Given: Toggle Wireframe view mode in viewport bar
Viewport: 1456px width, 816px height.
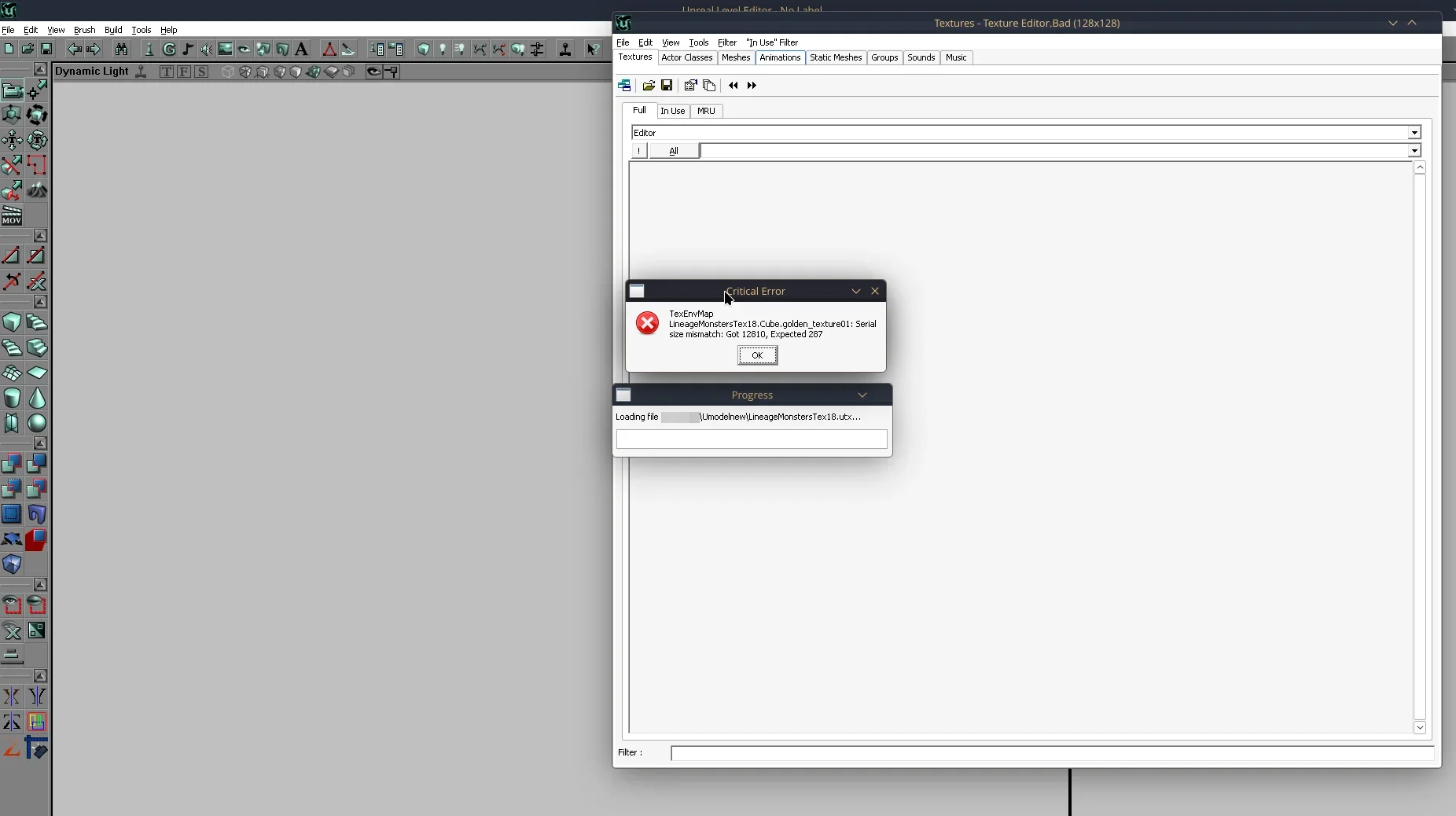Looking at the screenshot, I should (x=227, y=72).
